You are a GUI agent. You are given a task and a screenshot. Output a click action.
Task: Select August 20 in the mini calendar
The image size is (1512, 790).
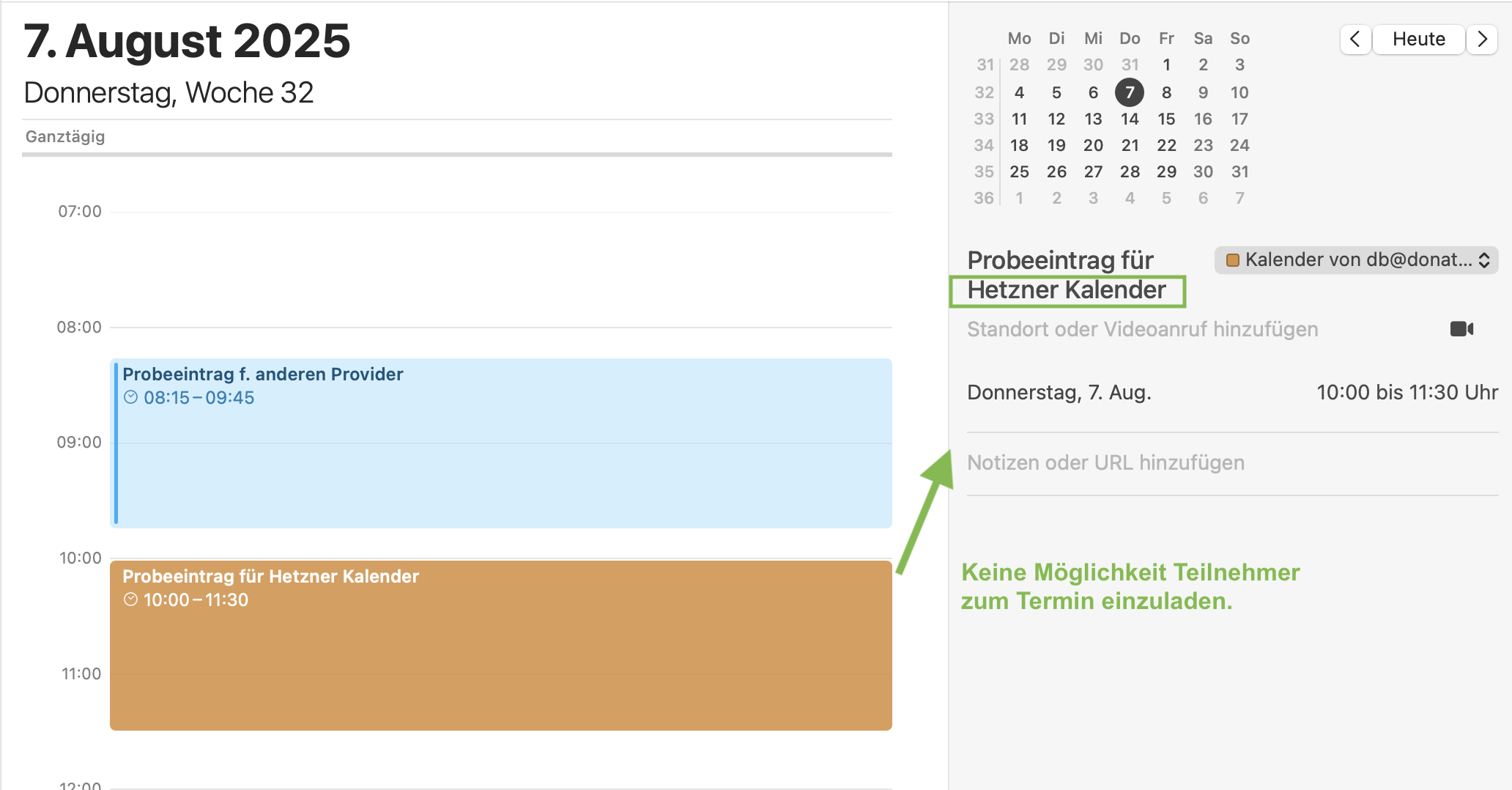click(1093, 145)
